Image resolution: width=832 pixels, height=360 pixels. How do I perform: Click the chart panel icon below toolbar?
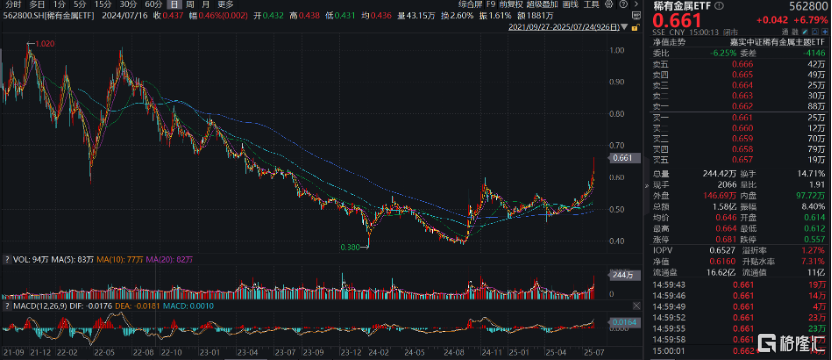636,15
